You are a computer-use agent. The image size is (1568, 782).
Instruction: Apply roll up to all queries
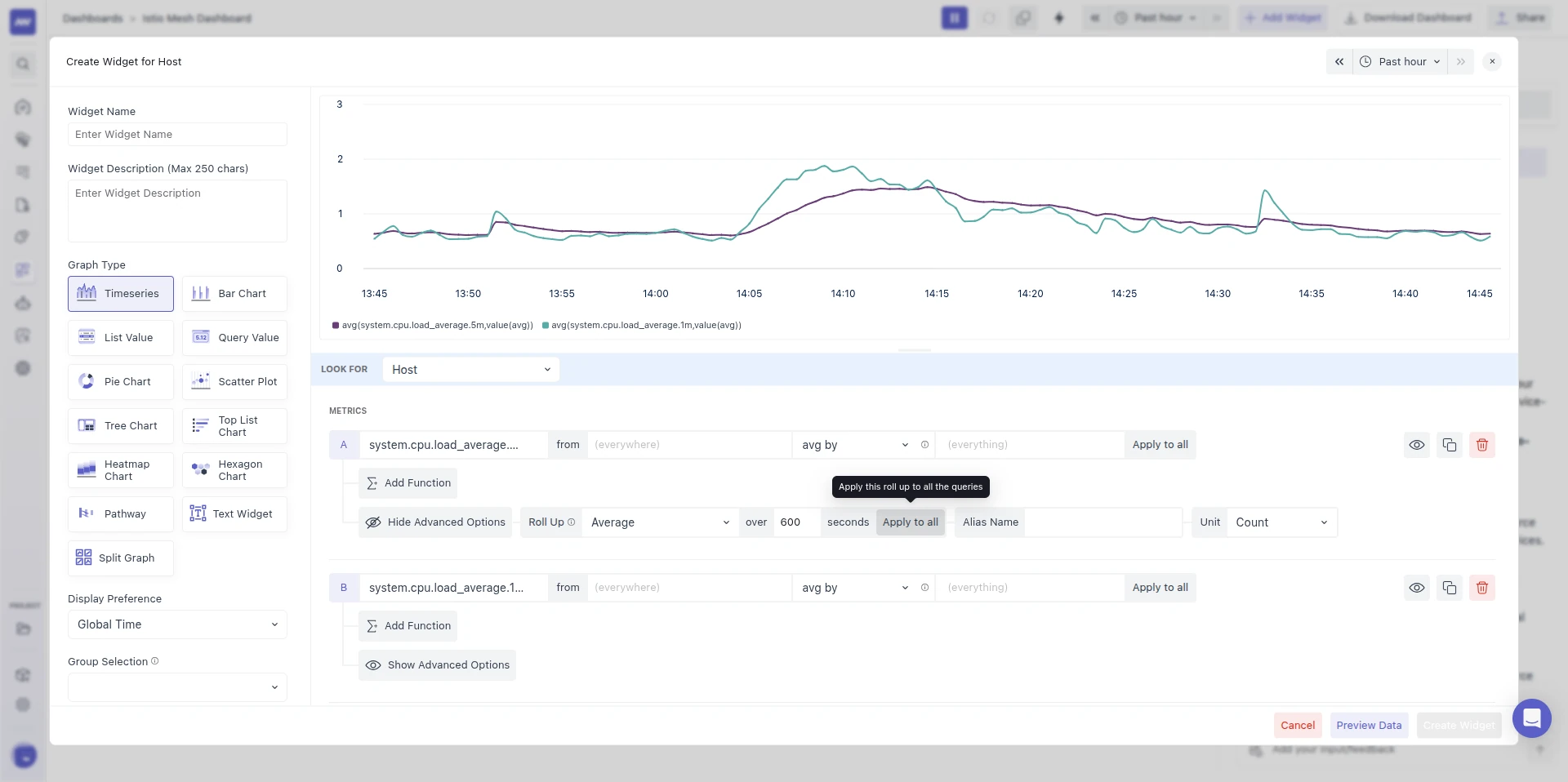coord(910,522)
